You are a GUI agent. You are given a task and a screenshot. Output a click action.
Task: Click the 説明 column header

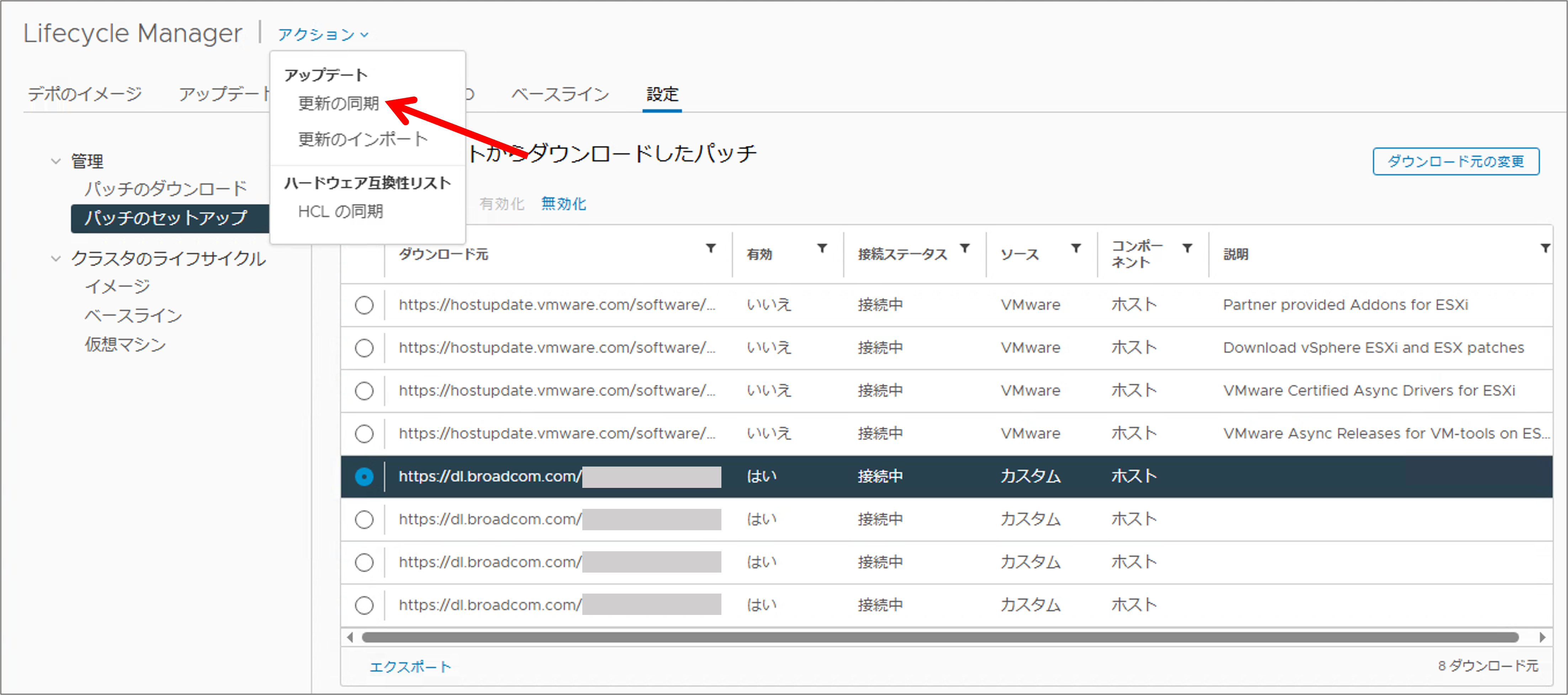coord(1236,254)
